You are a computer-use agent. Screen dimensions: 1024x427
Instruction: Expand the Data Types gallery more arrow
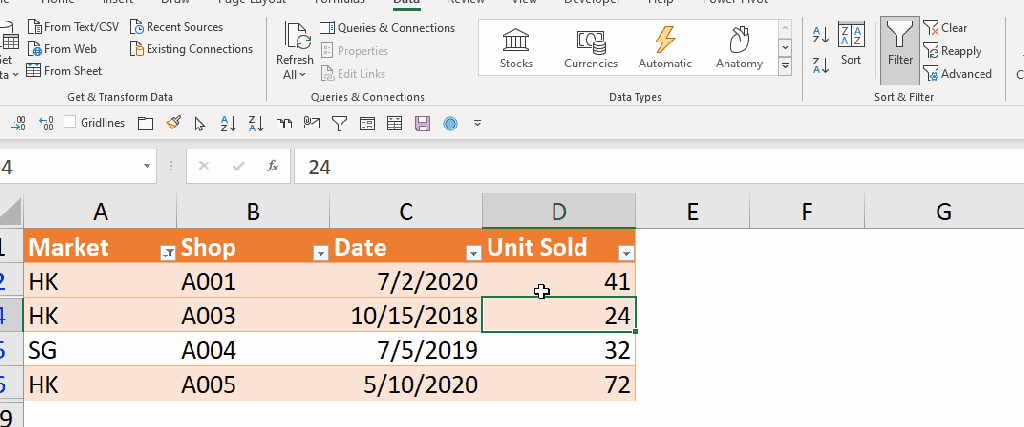(784, 66)
